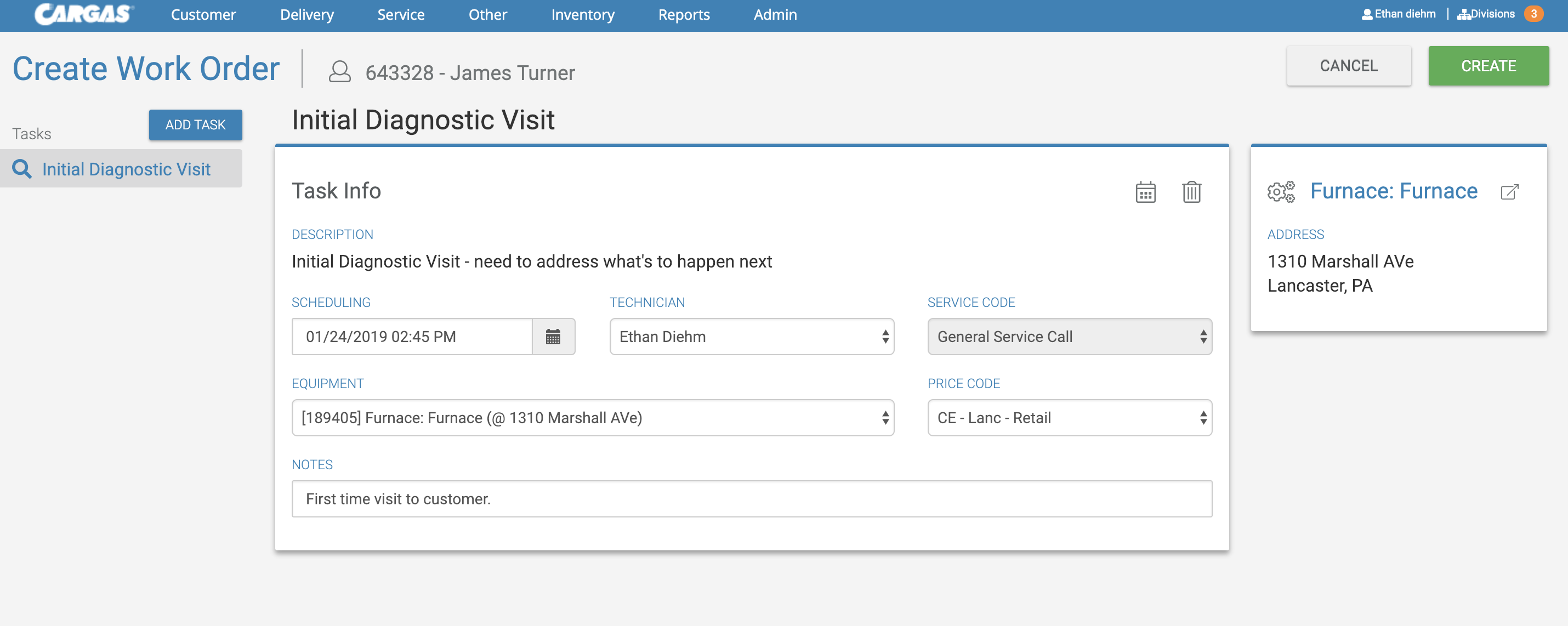This screenshot has width=1568, height=626.
Task: Click the Cargas logo
Action: (83, 14)
